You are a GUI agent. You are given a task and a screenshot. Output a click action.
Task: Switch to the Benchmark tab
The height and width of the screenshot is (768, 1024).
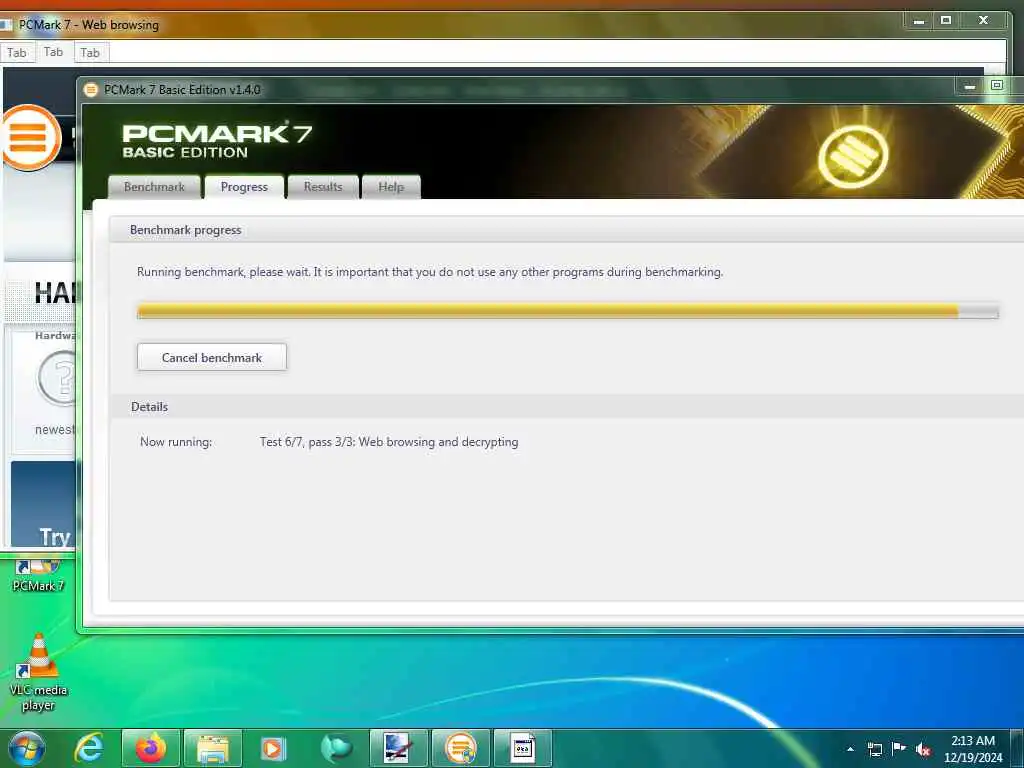click(x=154, y=187)
